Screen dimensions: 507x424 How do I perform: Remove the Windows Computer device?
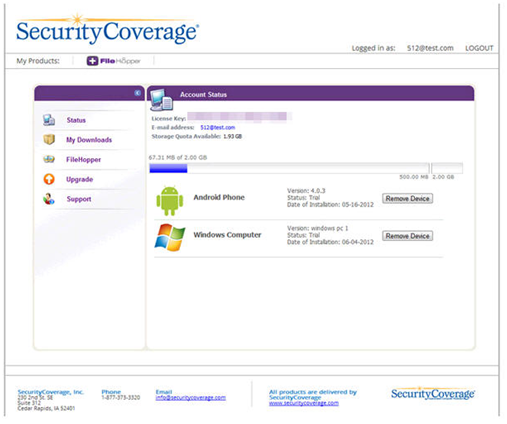tap(407, 236)
